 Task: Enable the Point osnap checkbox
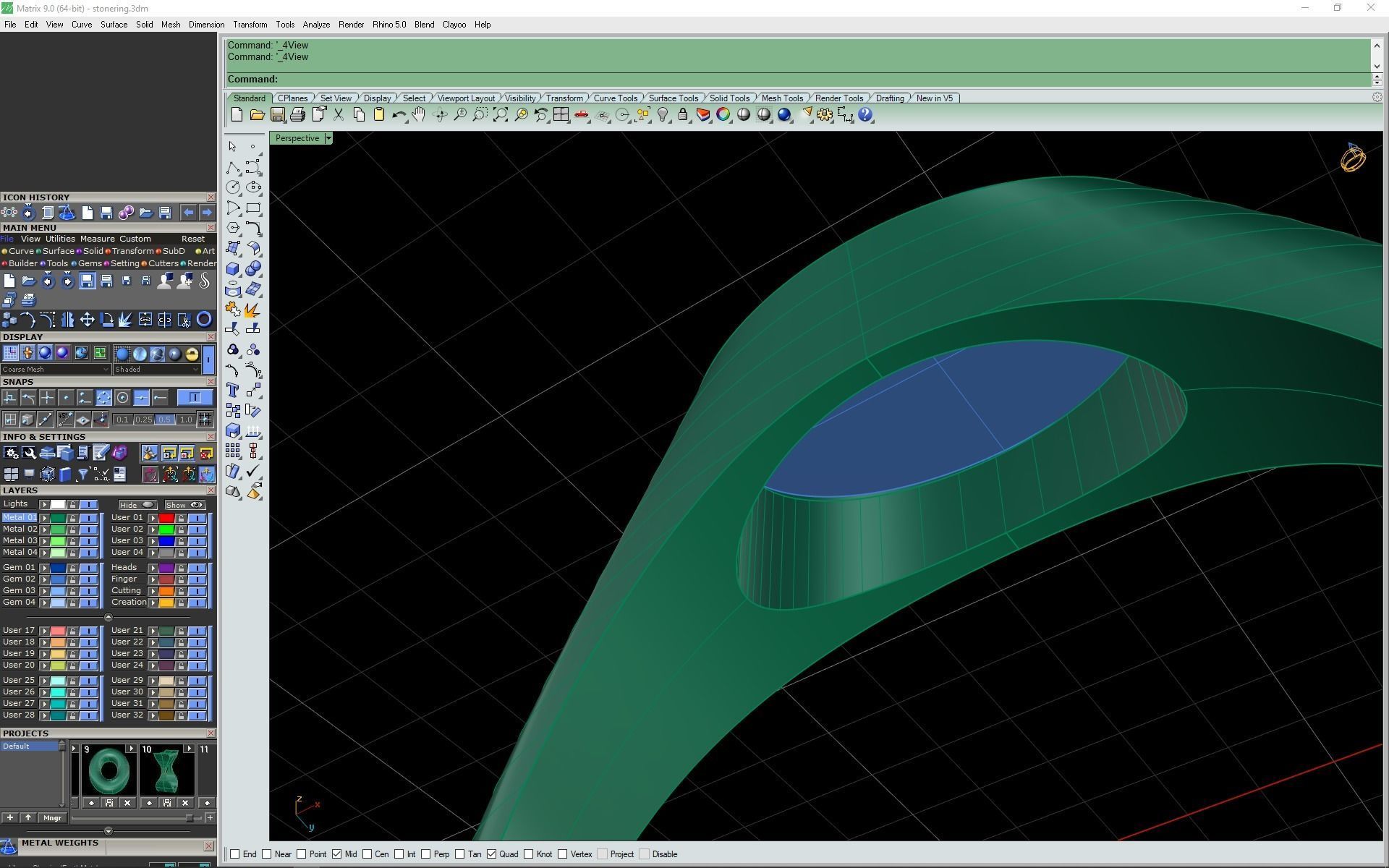pyautogui.click(x=302, y=854)
